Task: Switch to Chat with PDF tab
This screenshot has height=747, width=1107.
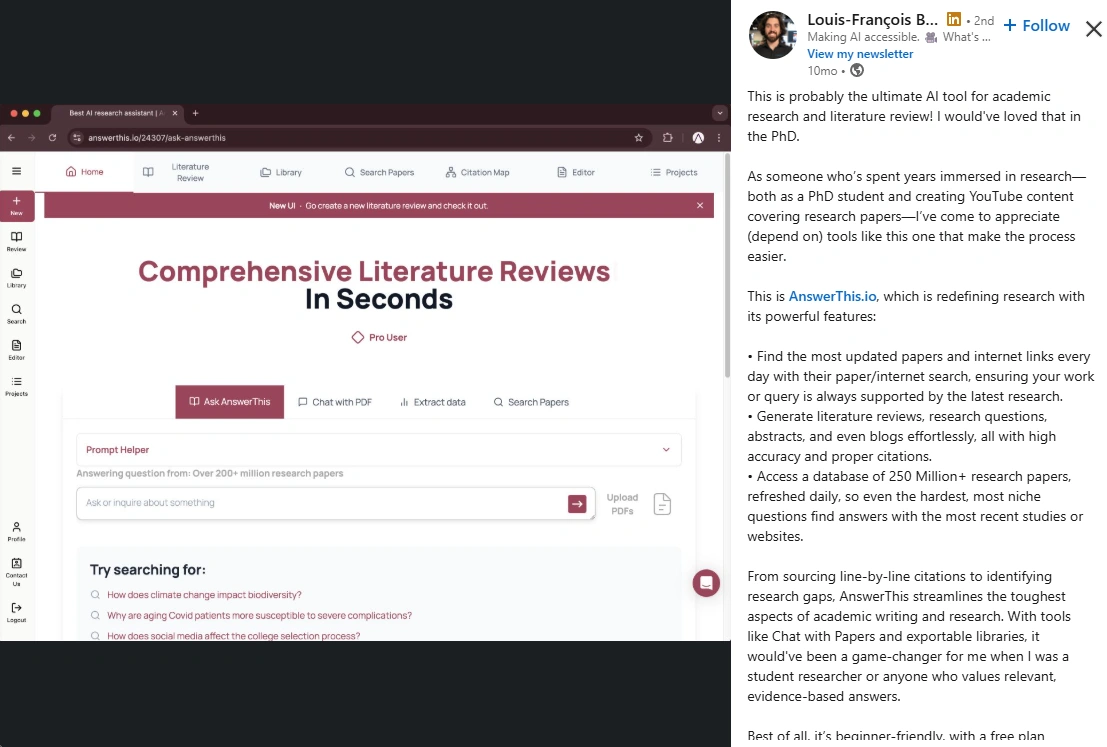Action: point(335,402)
